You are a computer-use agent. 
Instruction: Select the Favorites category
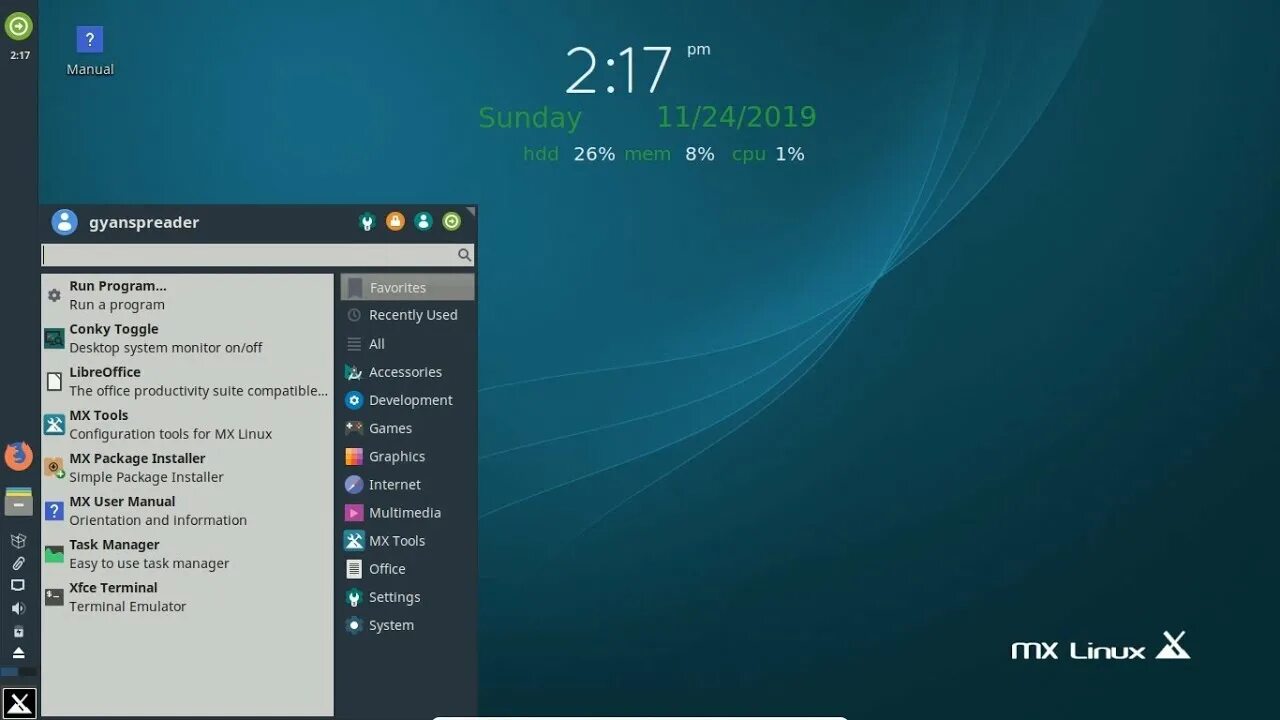(x=407, y=287)
